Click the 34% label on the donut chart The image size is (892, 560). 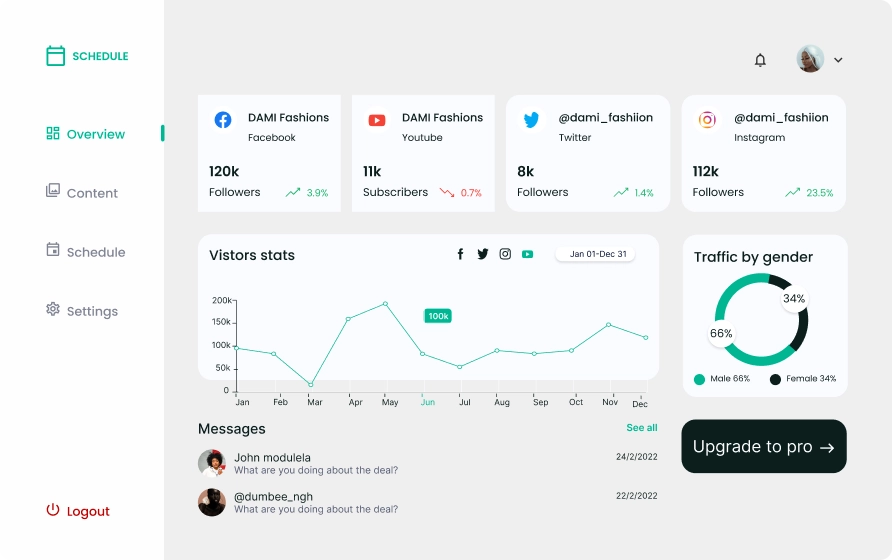[x=794, y=299]
